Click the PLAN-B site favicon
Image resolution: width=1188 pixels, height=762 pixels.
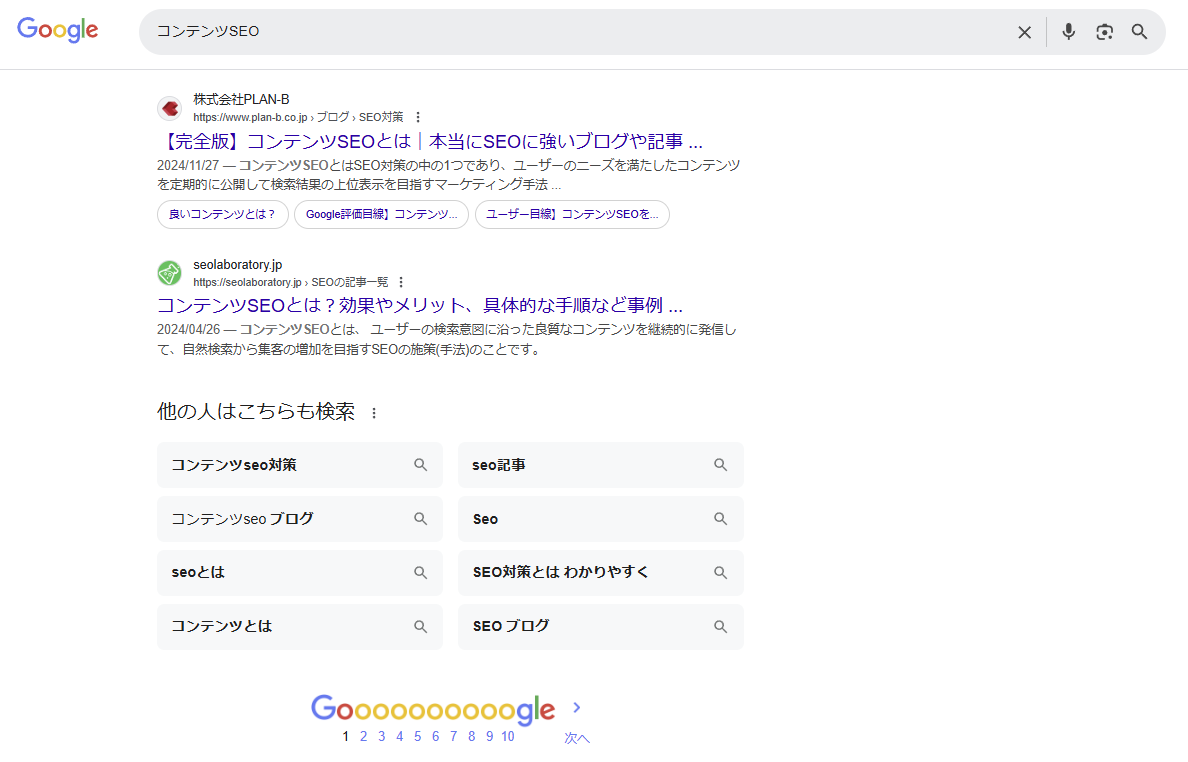[x=169, y=108]
